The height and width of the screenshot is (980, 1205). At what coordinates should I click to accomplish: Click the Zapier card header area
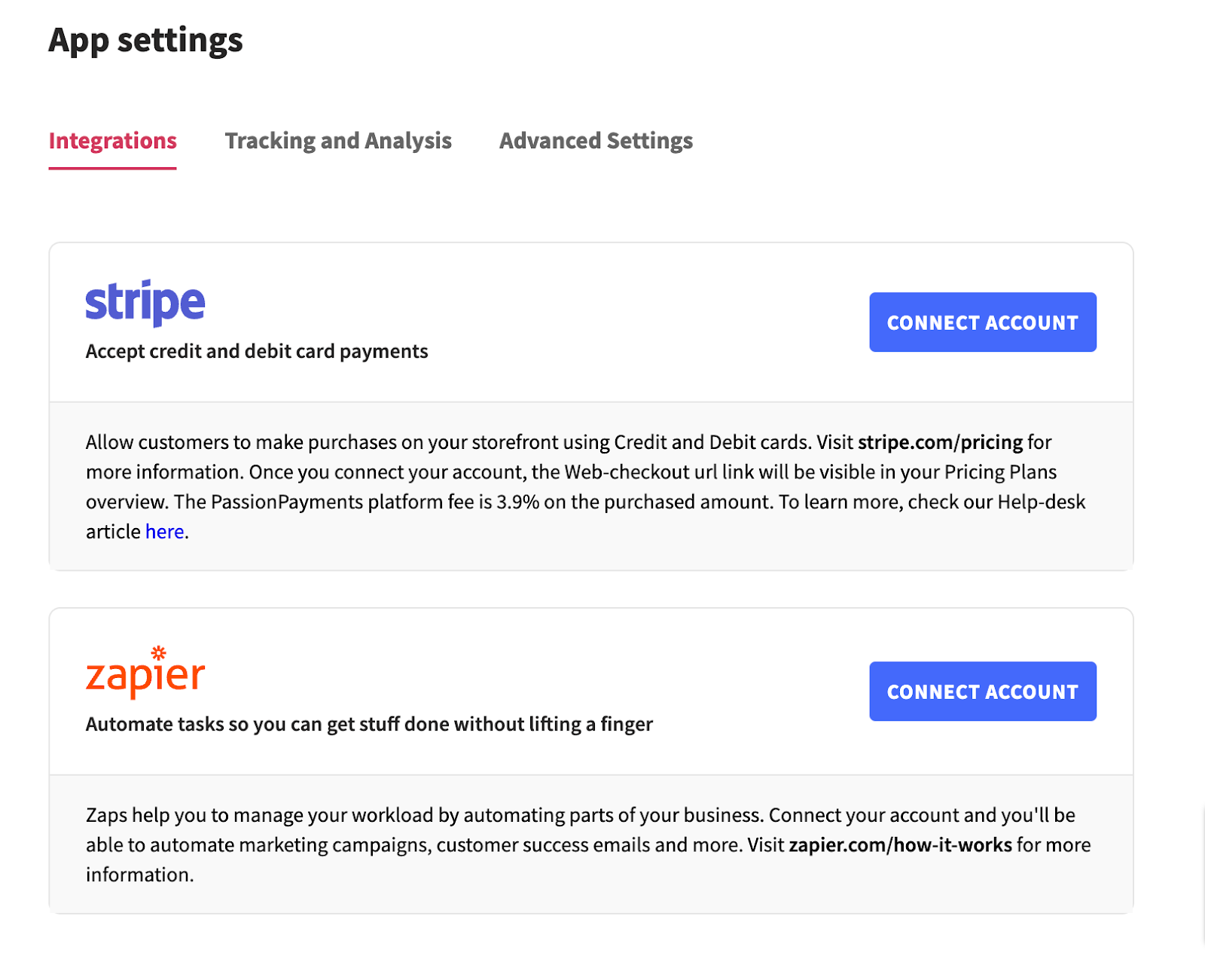(x=591, y=691)
